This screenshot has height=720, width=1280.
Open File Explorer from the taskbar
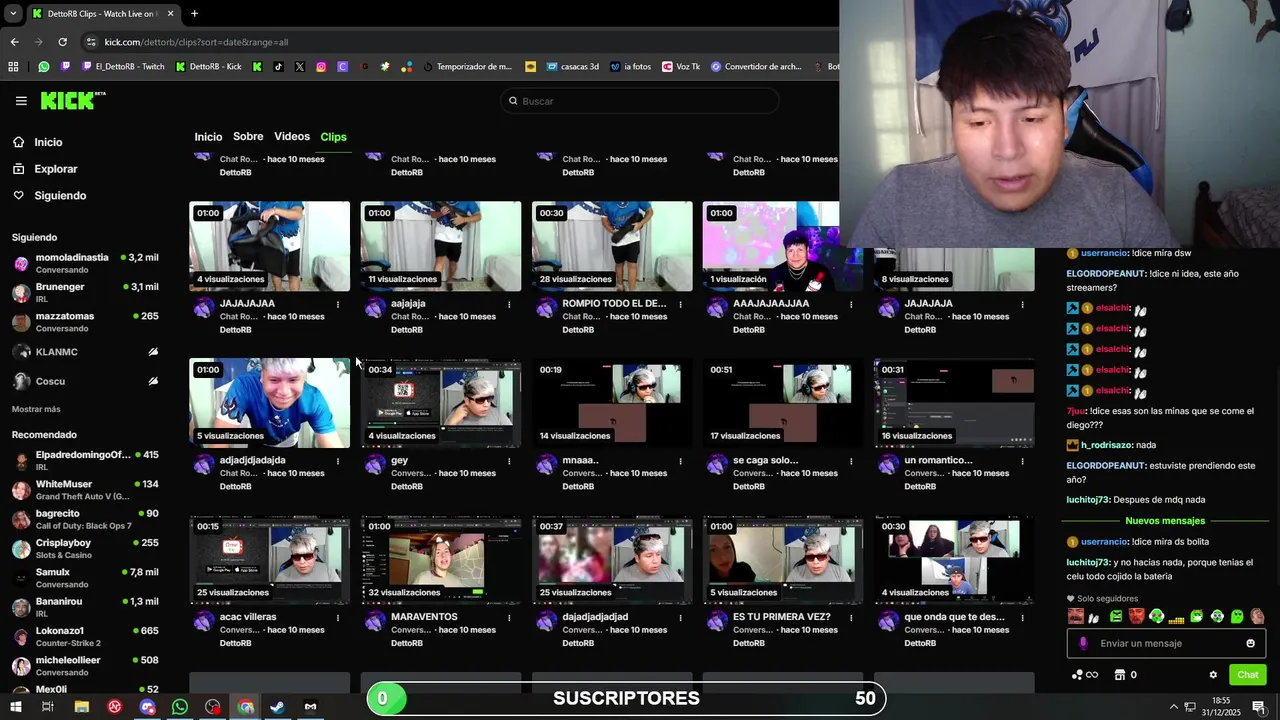tap(81, 707)
